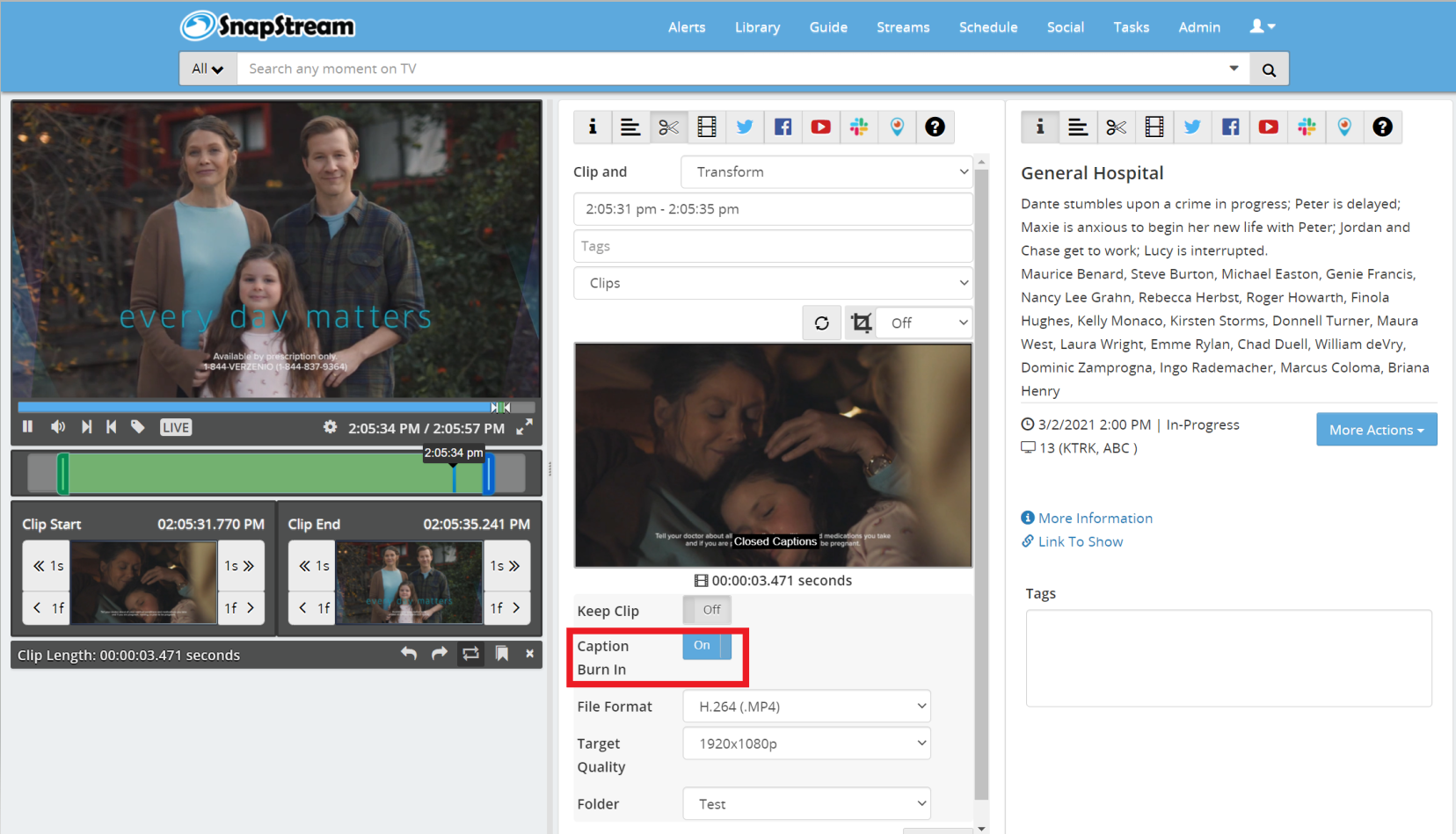Open the Library menu item

click(758, 27)
